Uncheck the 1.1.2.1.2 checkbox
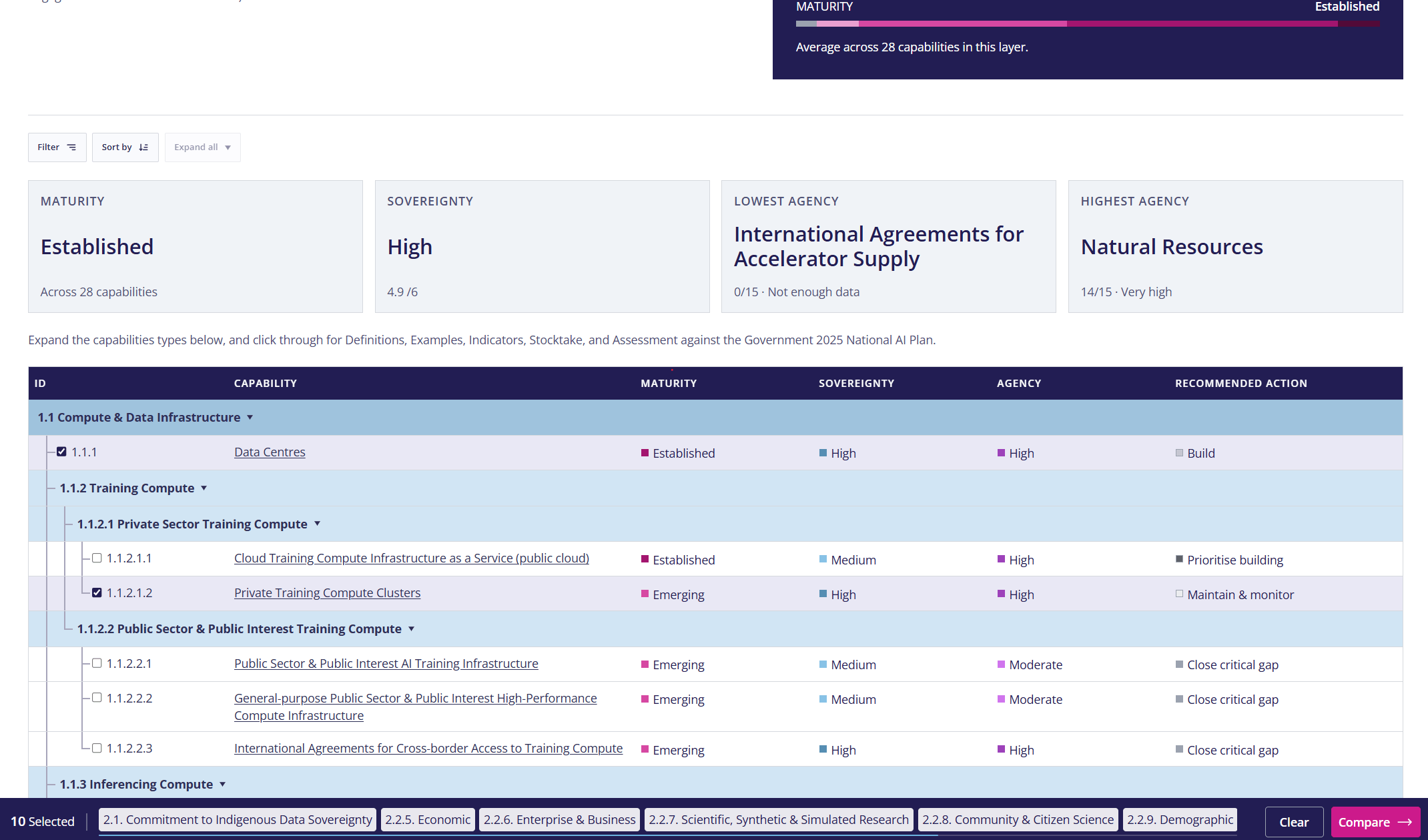Viewport: 1428px width, 840px height. (97, 592)
